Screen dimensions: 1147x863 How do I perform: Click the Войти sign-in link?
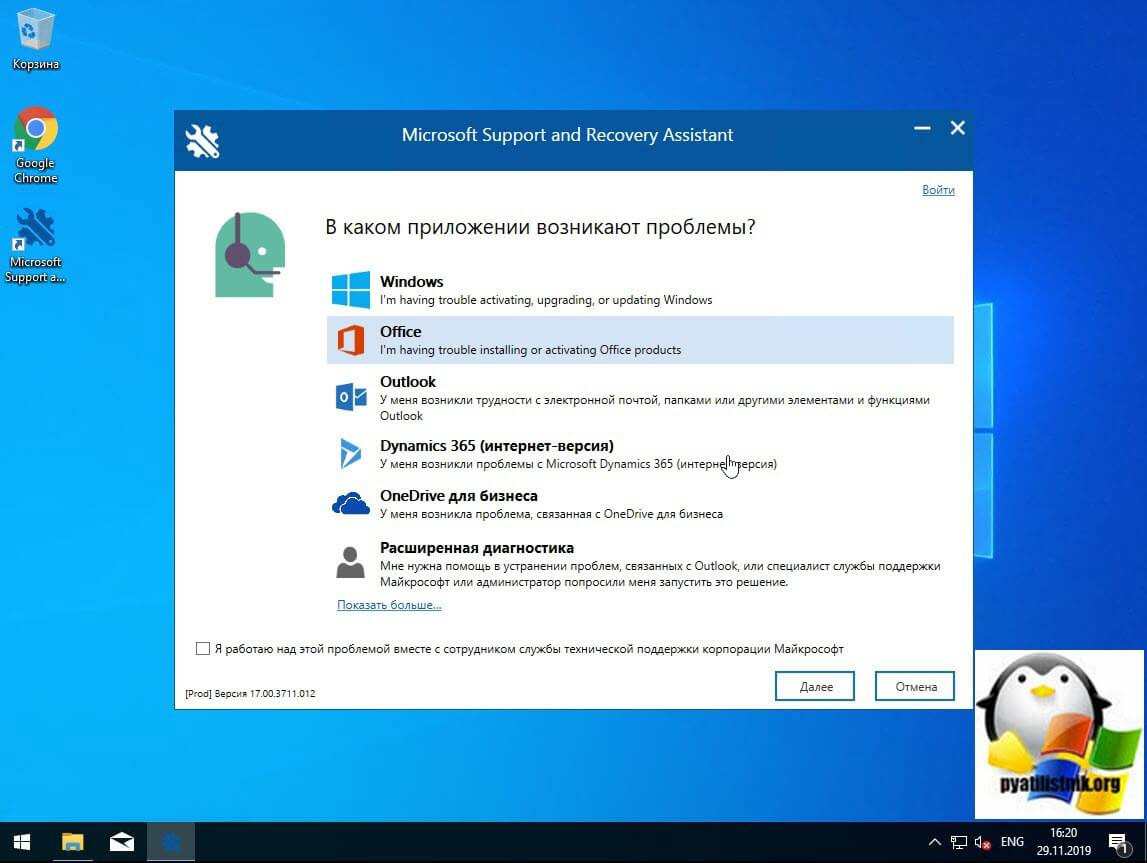[937, 189]
